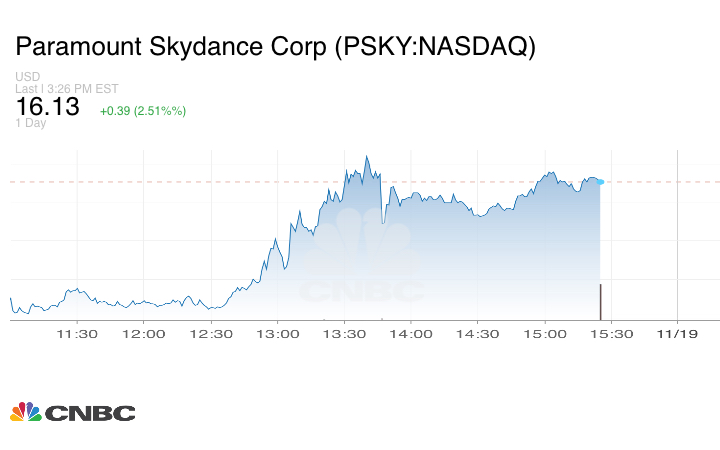Click the 14:30 time axis label
Screen dimensions: 720x450
[x=477, y=334]
